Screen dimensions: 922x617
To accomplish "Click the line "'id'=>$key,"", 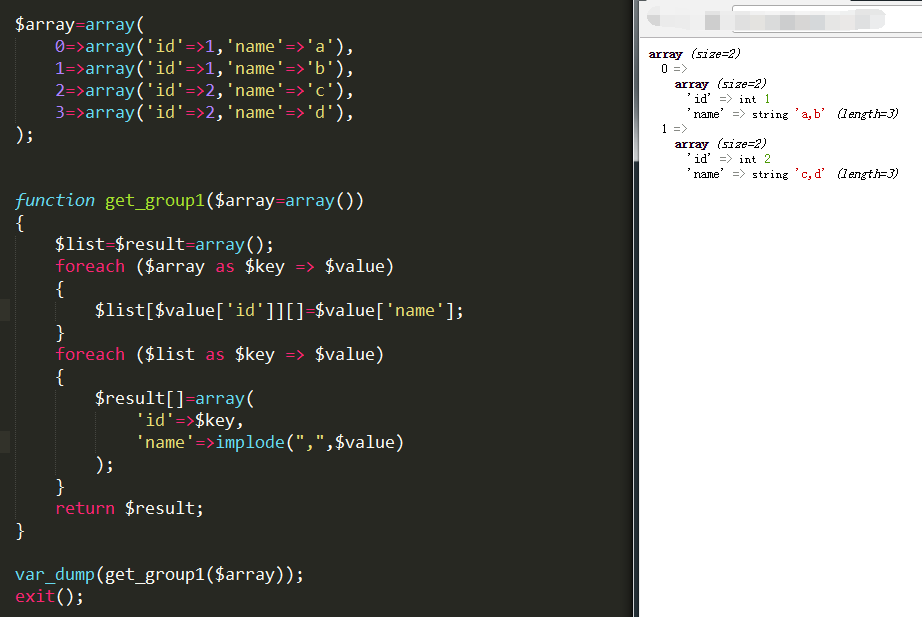I will [189, 421].
